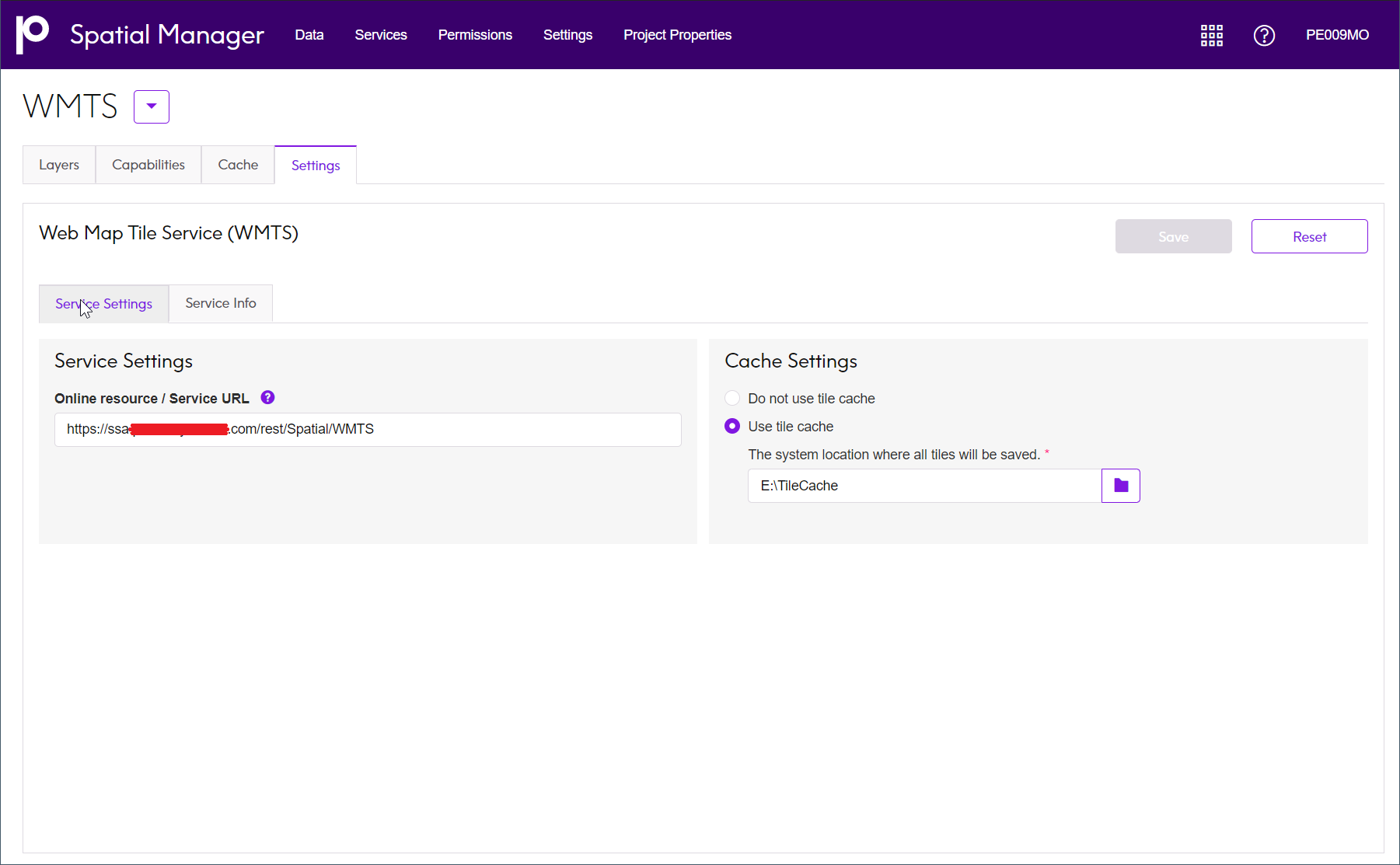Screen dimensions: 1400x865
Task: Click the 'Cache Settings' heading
Action: pos(791,361)
